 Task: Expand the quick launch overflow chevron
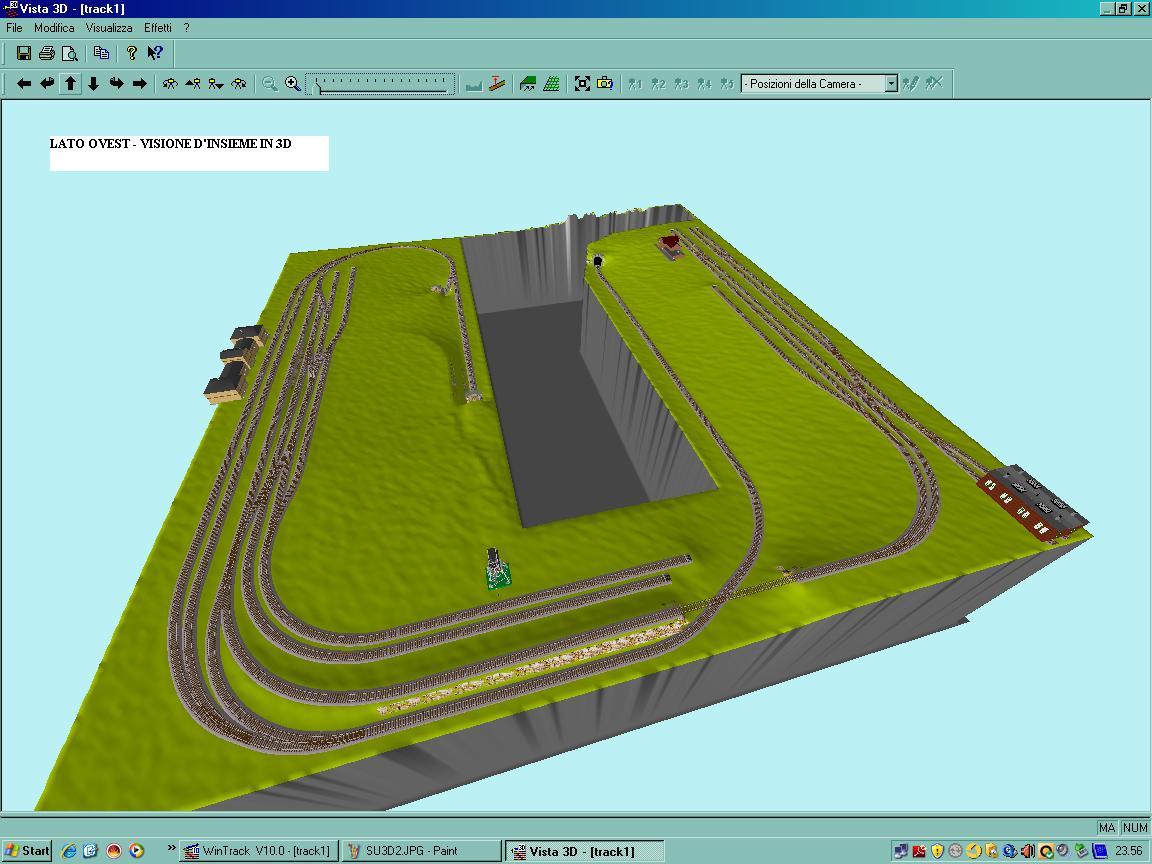(171, 848)
